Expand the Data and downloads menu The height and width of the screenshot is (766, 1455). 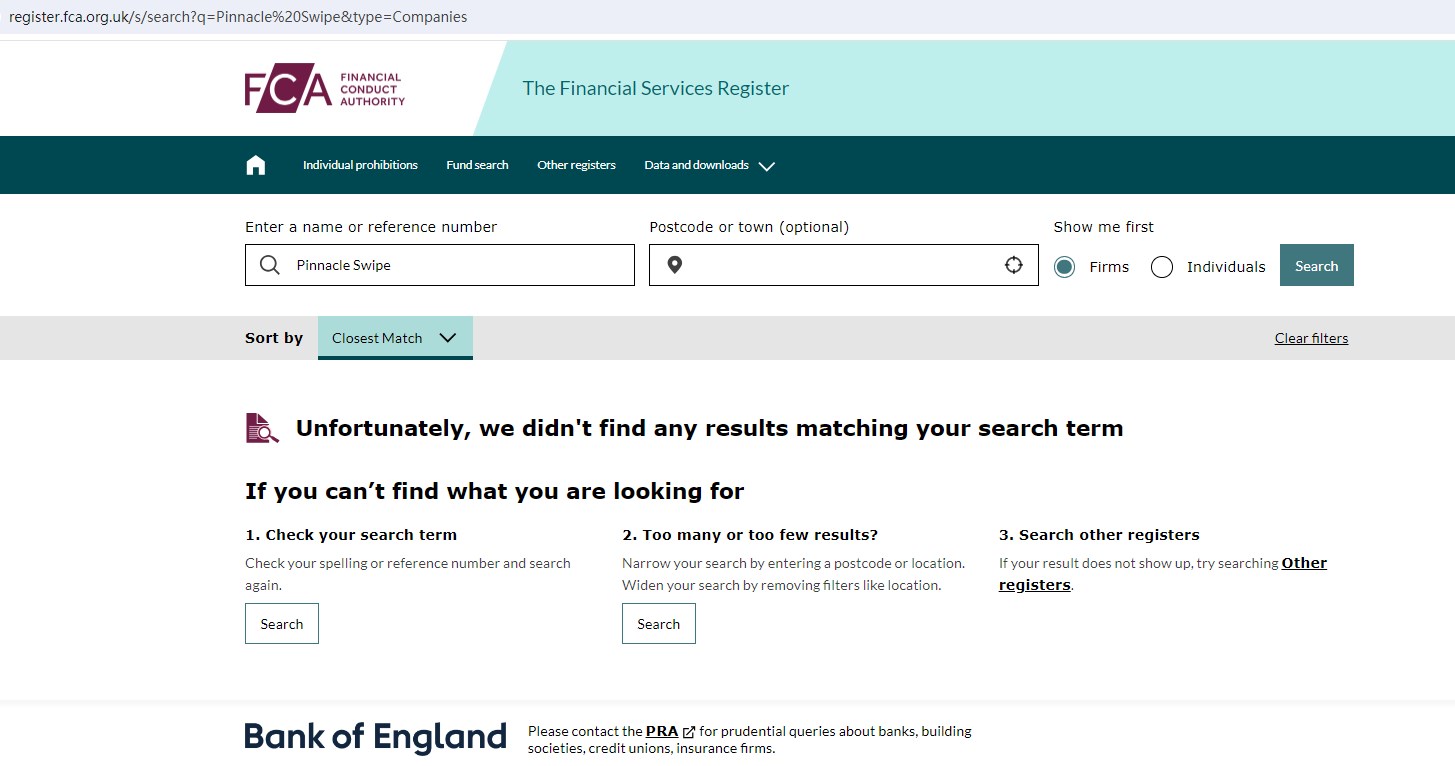tap(709, 165)
